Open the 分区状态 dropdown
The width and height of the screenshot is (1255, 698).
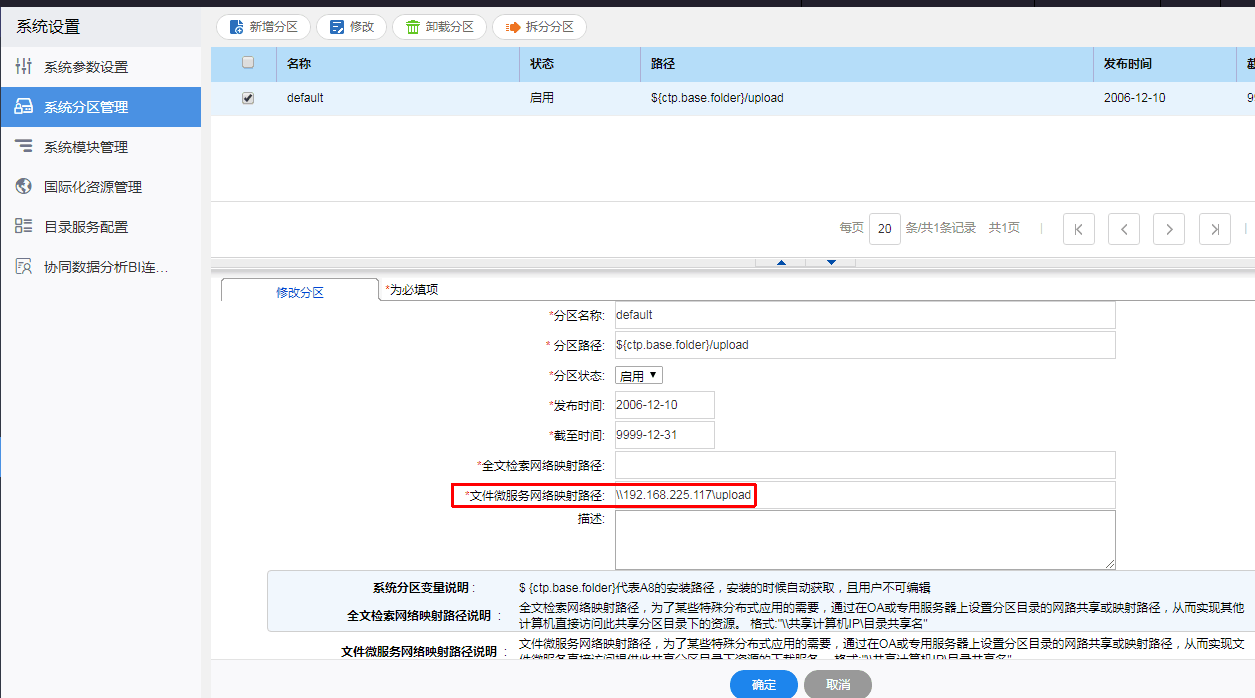click(639, 376)
